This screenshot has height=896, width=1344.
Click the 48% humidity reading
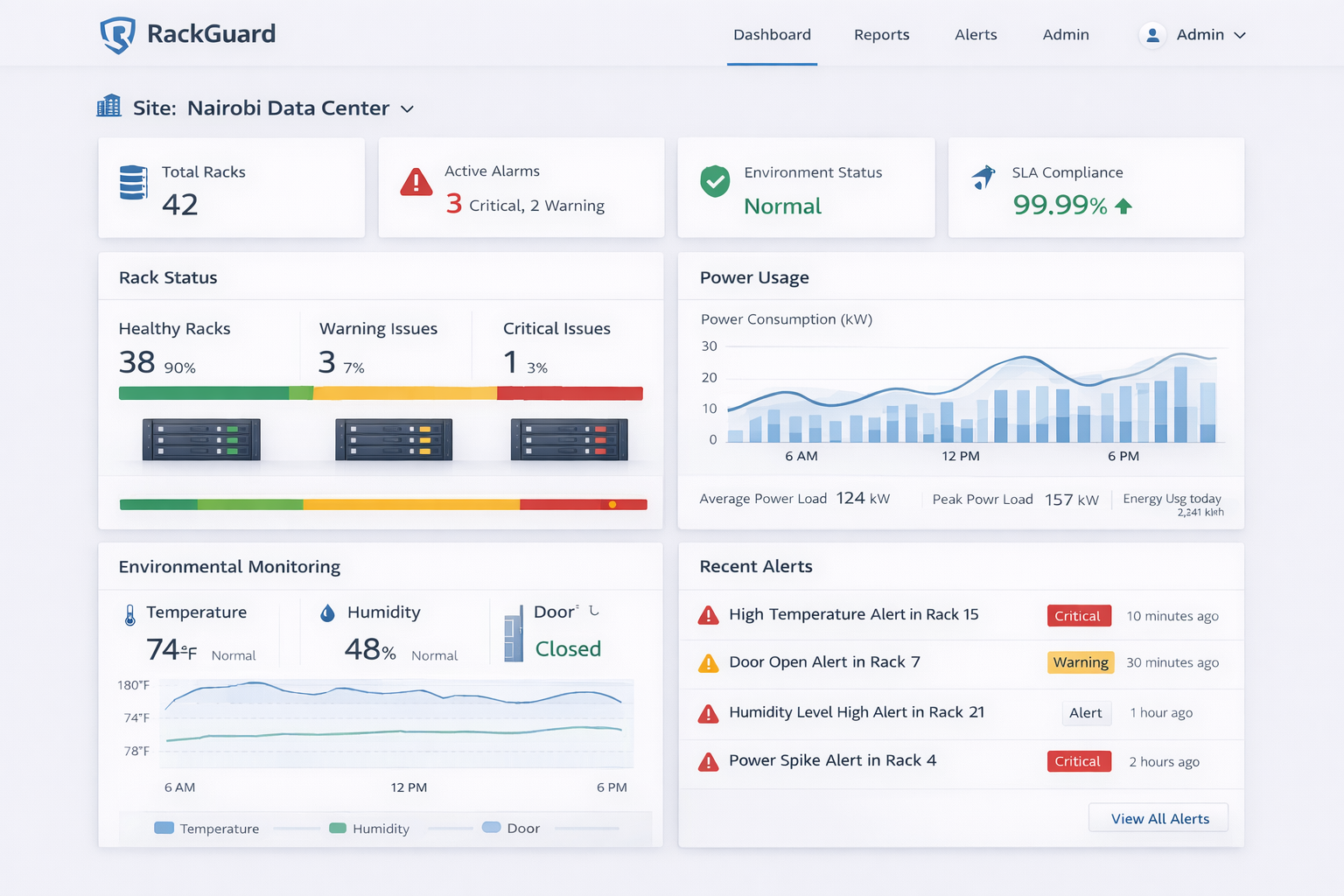click(370, 649)
